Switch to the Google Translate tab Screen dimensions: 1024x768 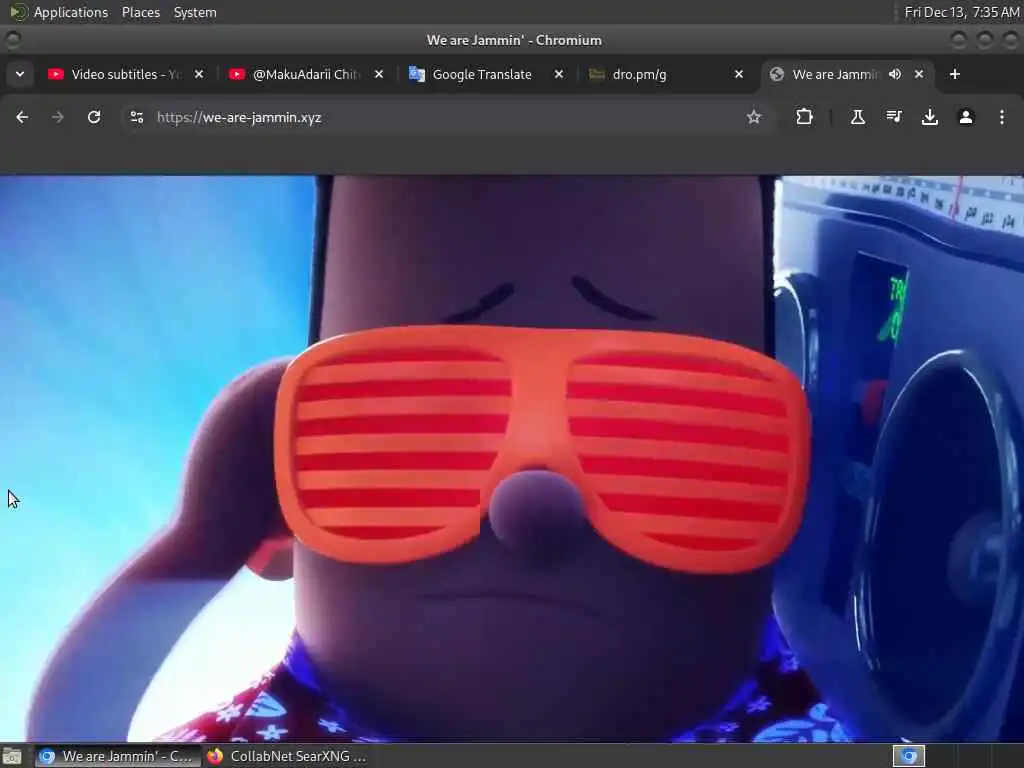click(481, 74)
